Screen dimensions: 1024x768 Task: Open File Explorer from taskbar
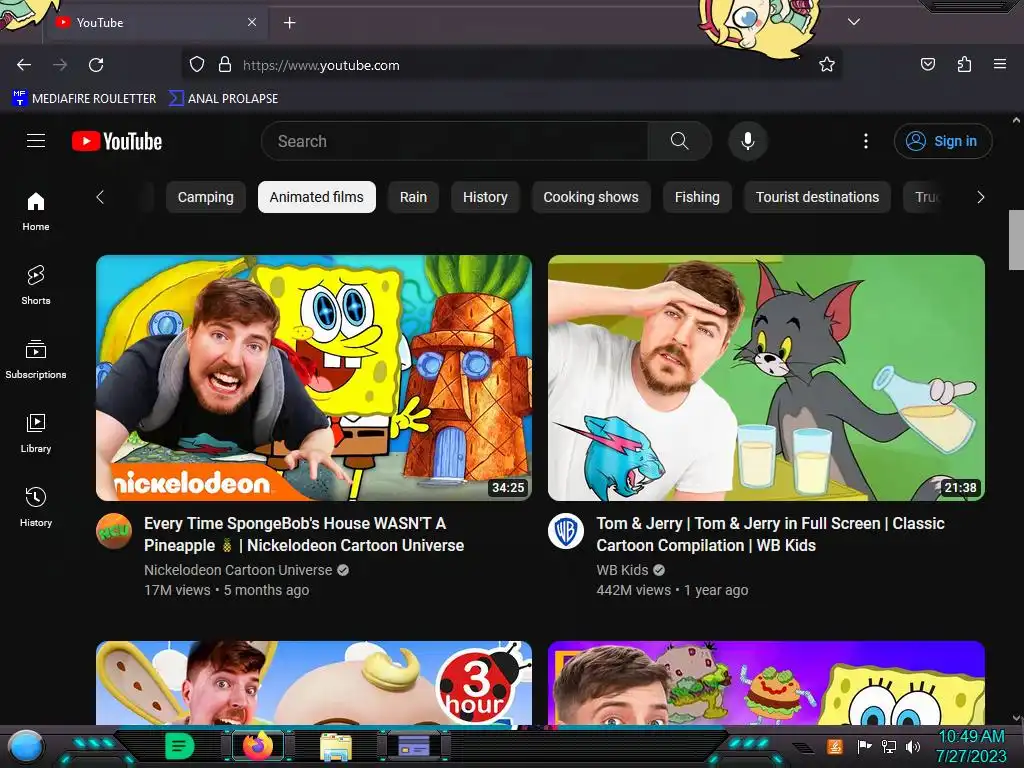336,746
